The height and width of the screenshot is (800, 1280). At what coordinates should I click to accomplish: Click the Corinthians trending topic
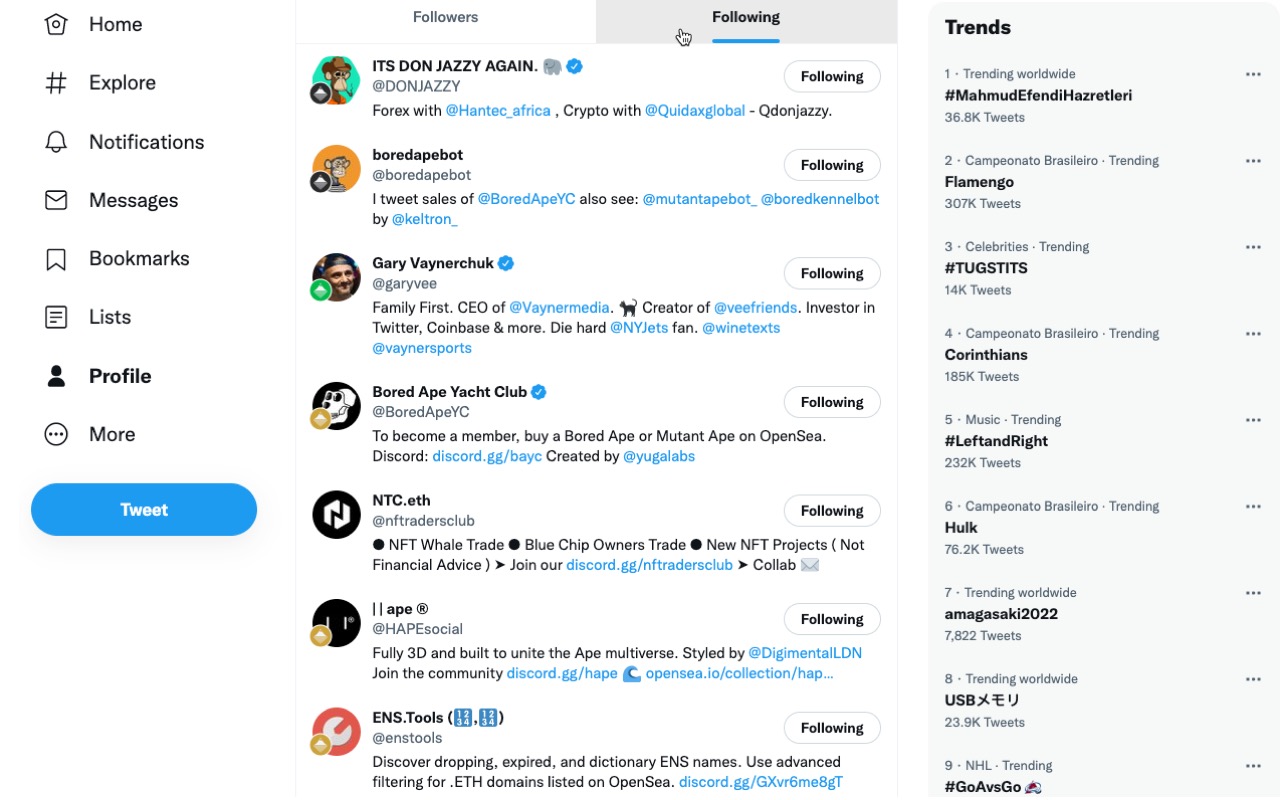click(x=986, y=355)
